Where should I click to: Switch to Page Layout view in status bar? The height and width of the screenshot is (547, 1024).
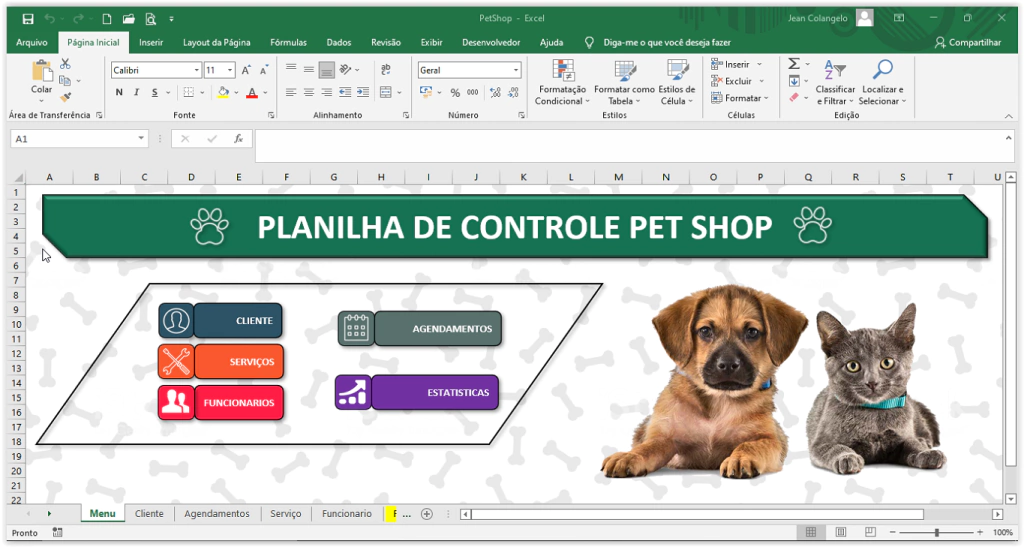click(x=836, y=533)
